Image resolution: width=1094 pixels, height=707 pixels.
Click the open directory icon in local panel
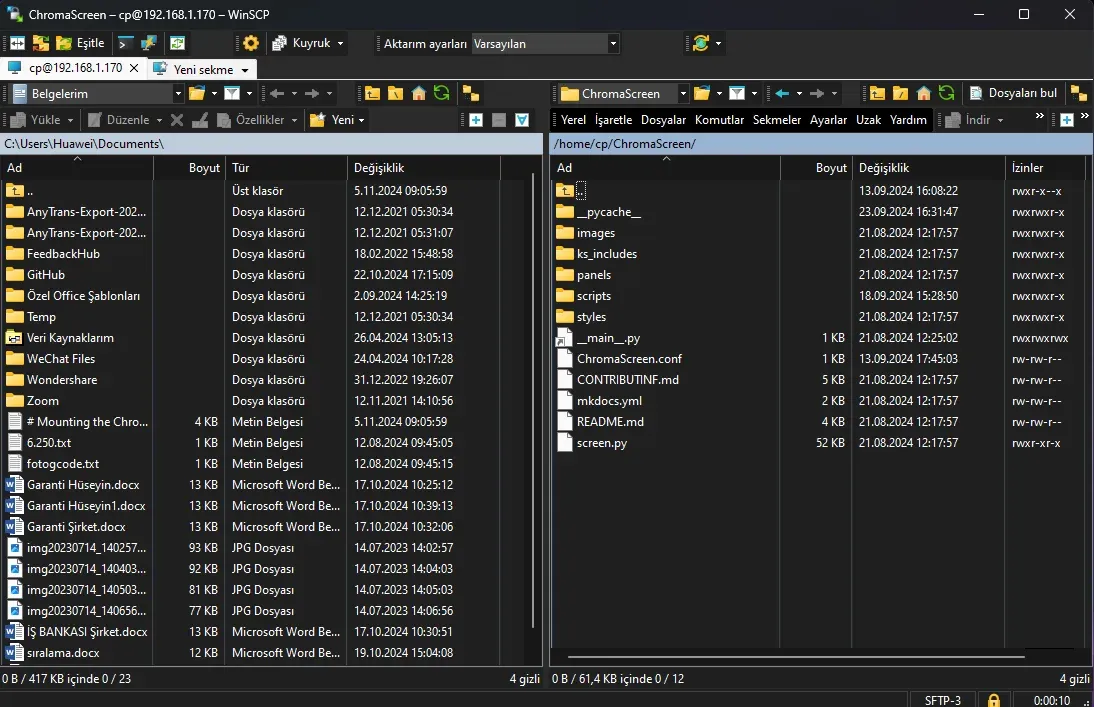[197, 94]
